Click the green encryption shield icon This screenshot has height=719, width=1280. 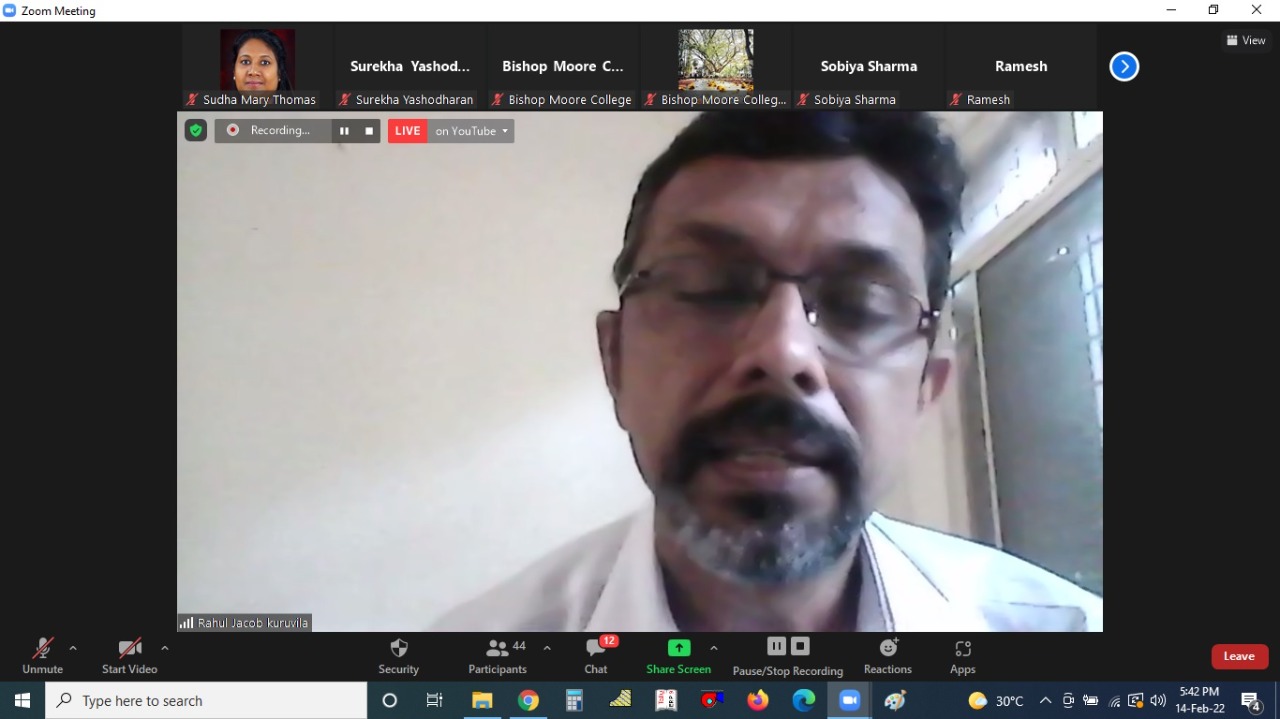click(196, 130)
